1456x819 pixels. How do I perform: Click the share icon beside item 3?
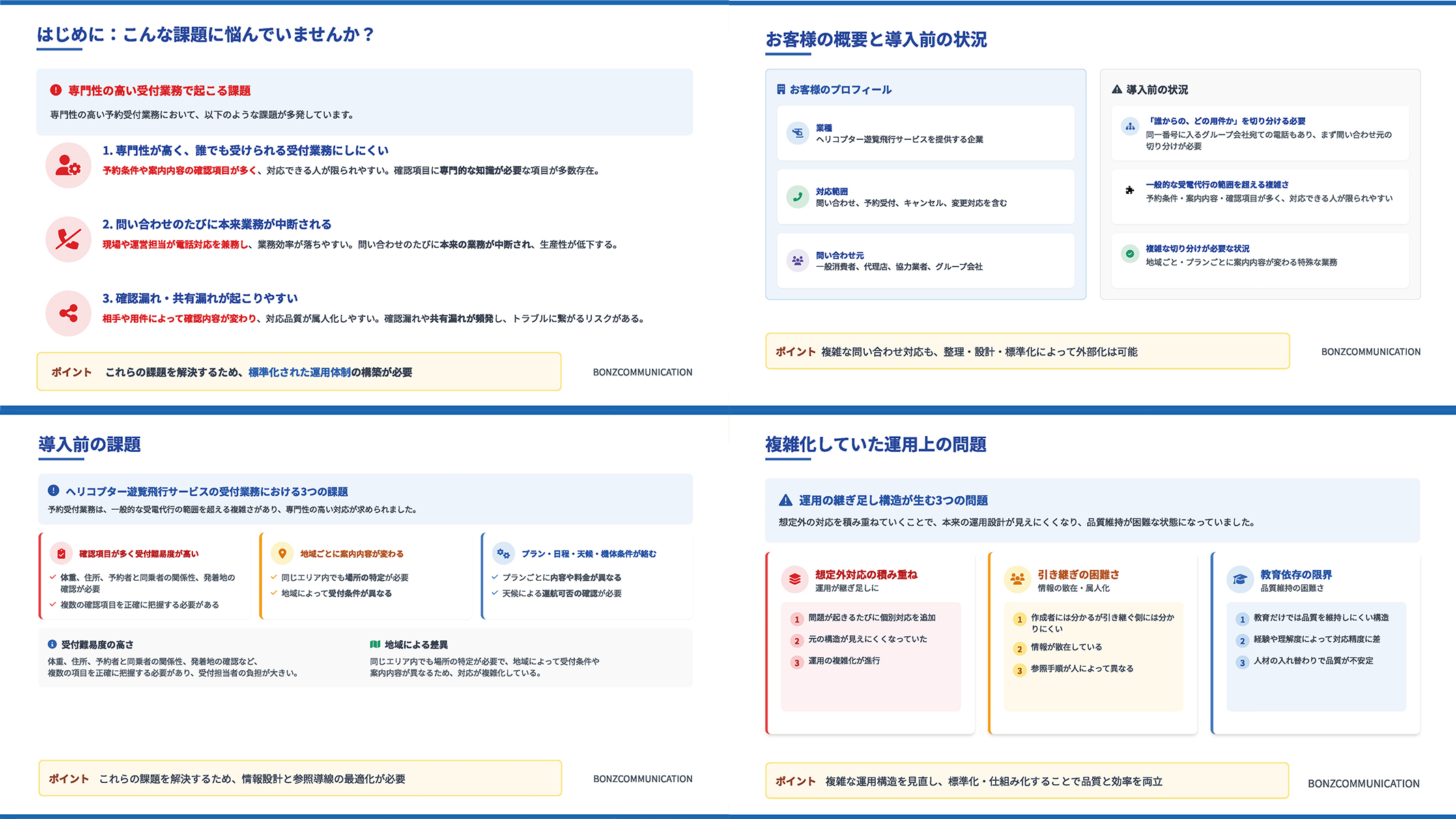(68, 313)
